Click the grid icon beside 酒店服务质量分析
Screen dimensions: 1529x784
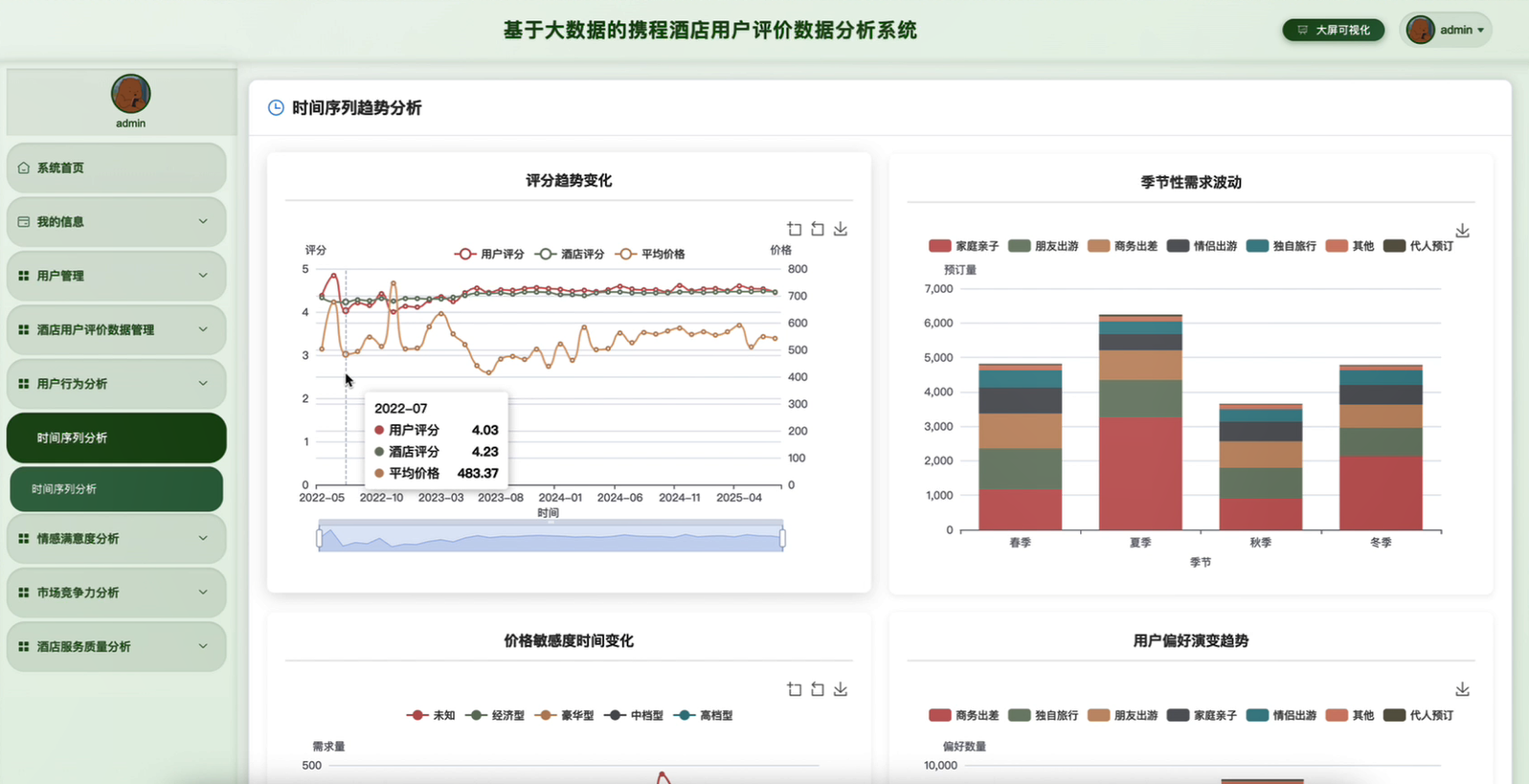(x=24, y=647)
